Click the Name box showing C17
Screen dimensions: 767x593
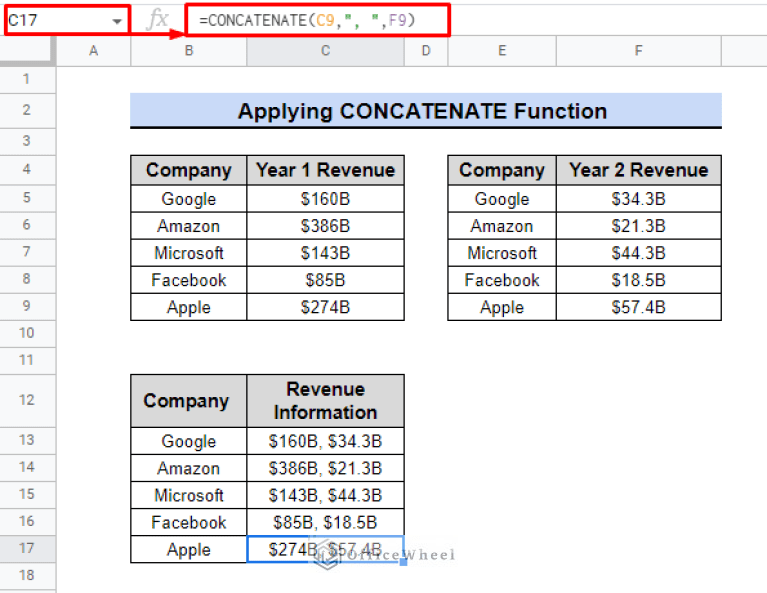pos(67,20)
